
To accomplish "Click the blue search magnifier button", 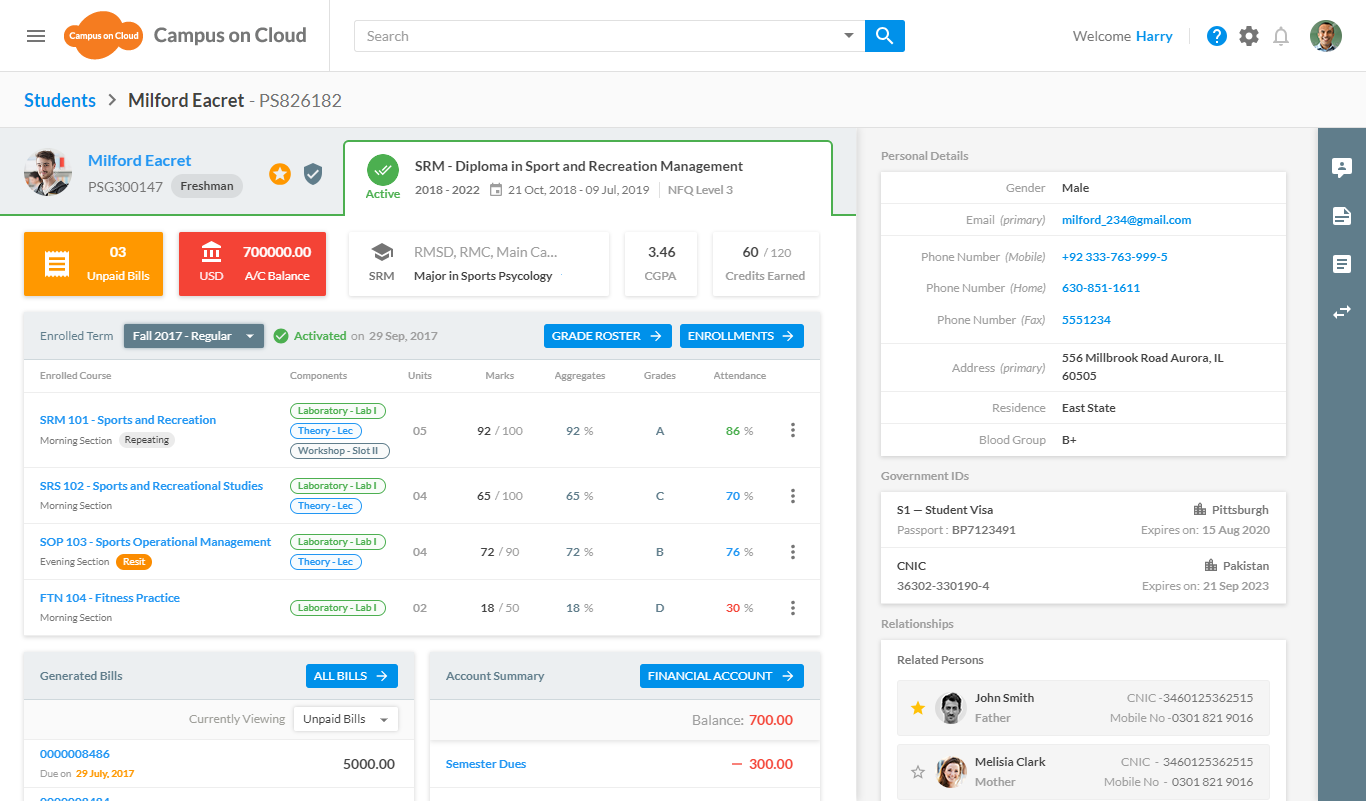I will click(884, 36).
